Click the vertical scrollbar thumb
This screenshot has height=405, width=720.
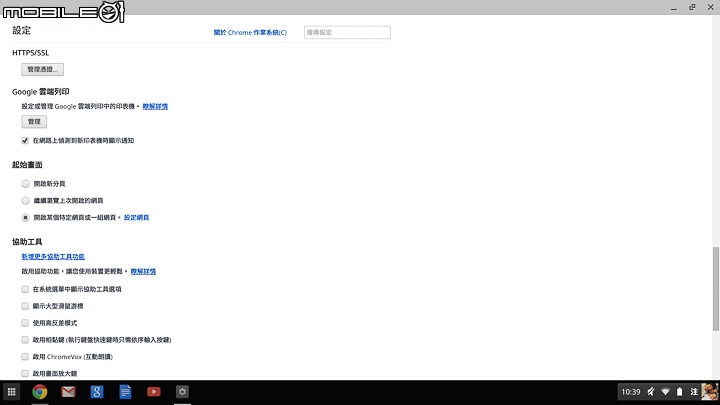715,289
